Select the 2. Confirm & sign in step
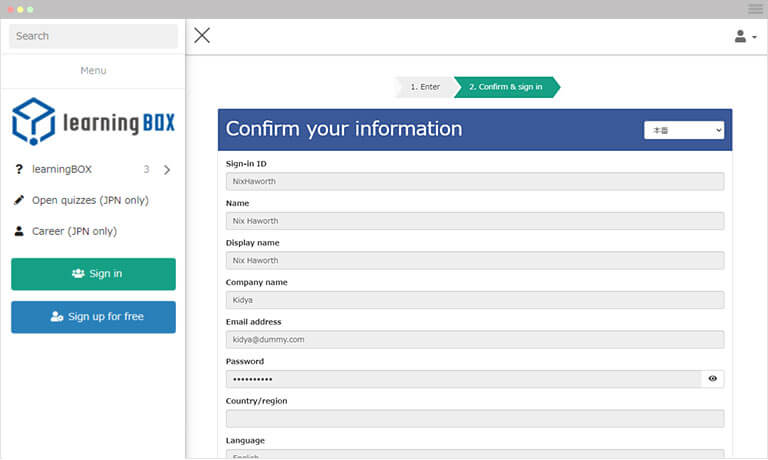This screenshot has width=768, height=460. 505,87
